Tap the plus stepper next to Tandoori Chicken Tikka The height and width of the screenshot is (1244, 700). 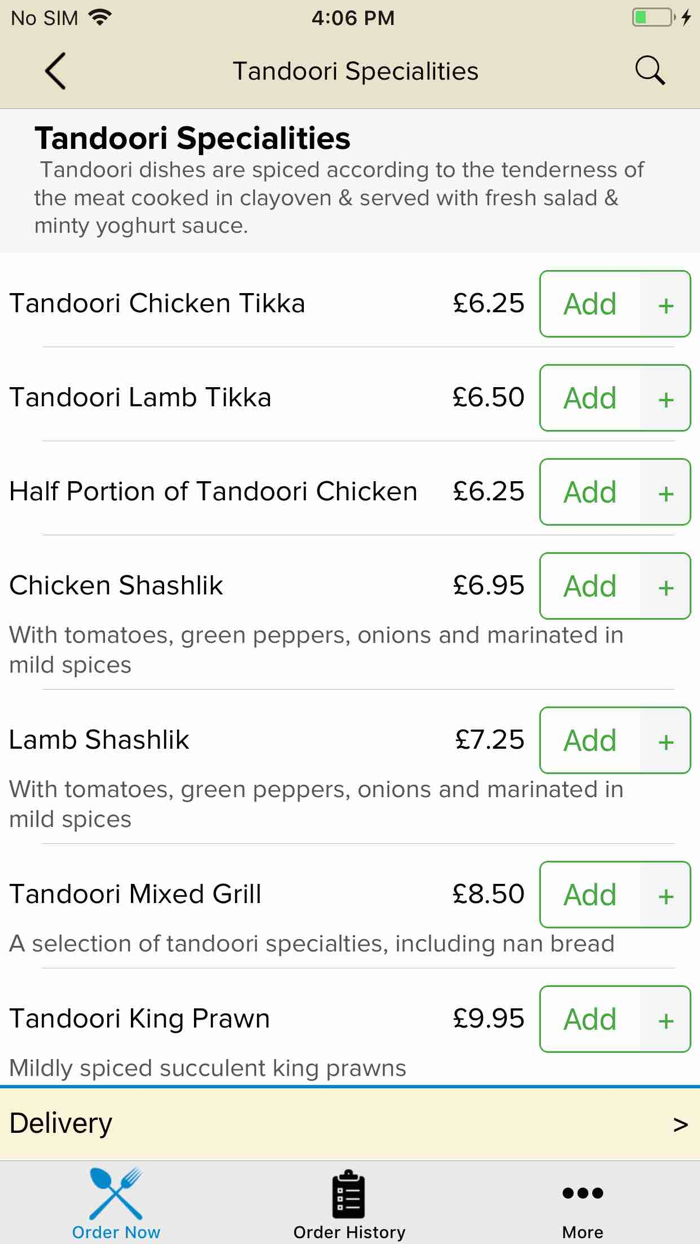pos(665,304)
